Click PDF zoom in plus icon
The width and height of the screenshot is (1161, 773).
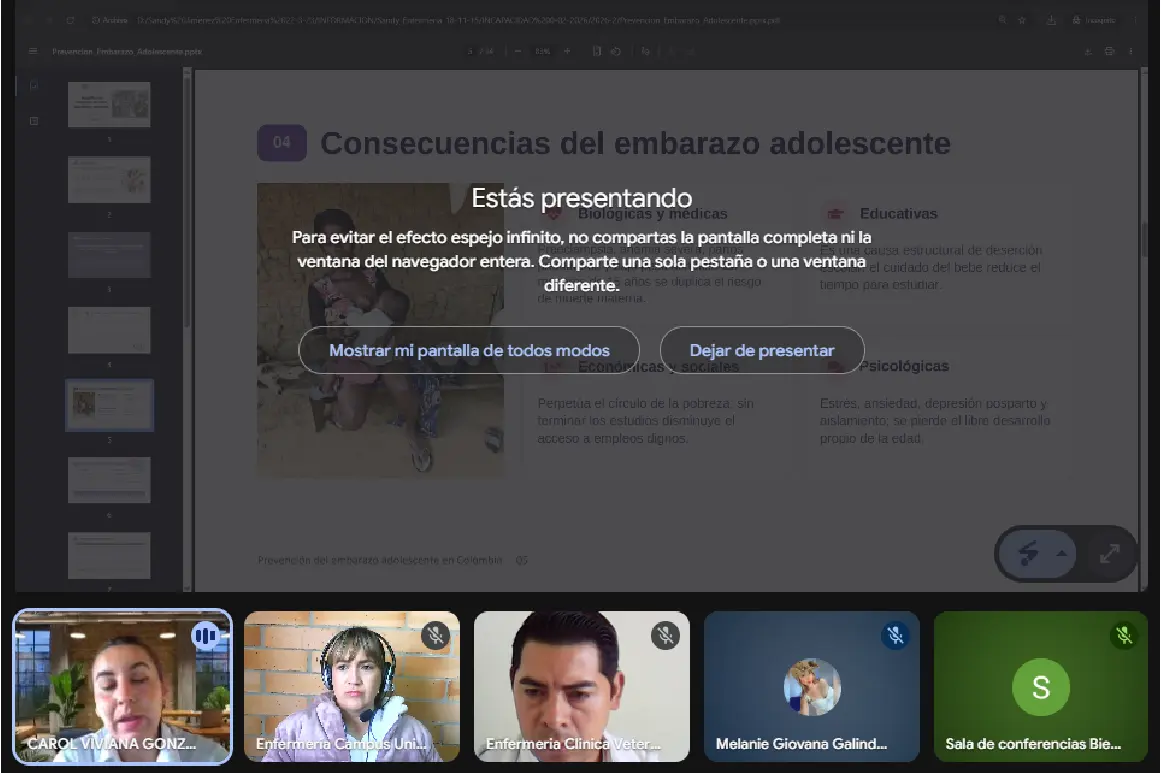click(x=567, y=52)
